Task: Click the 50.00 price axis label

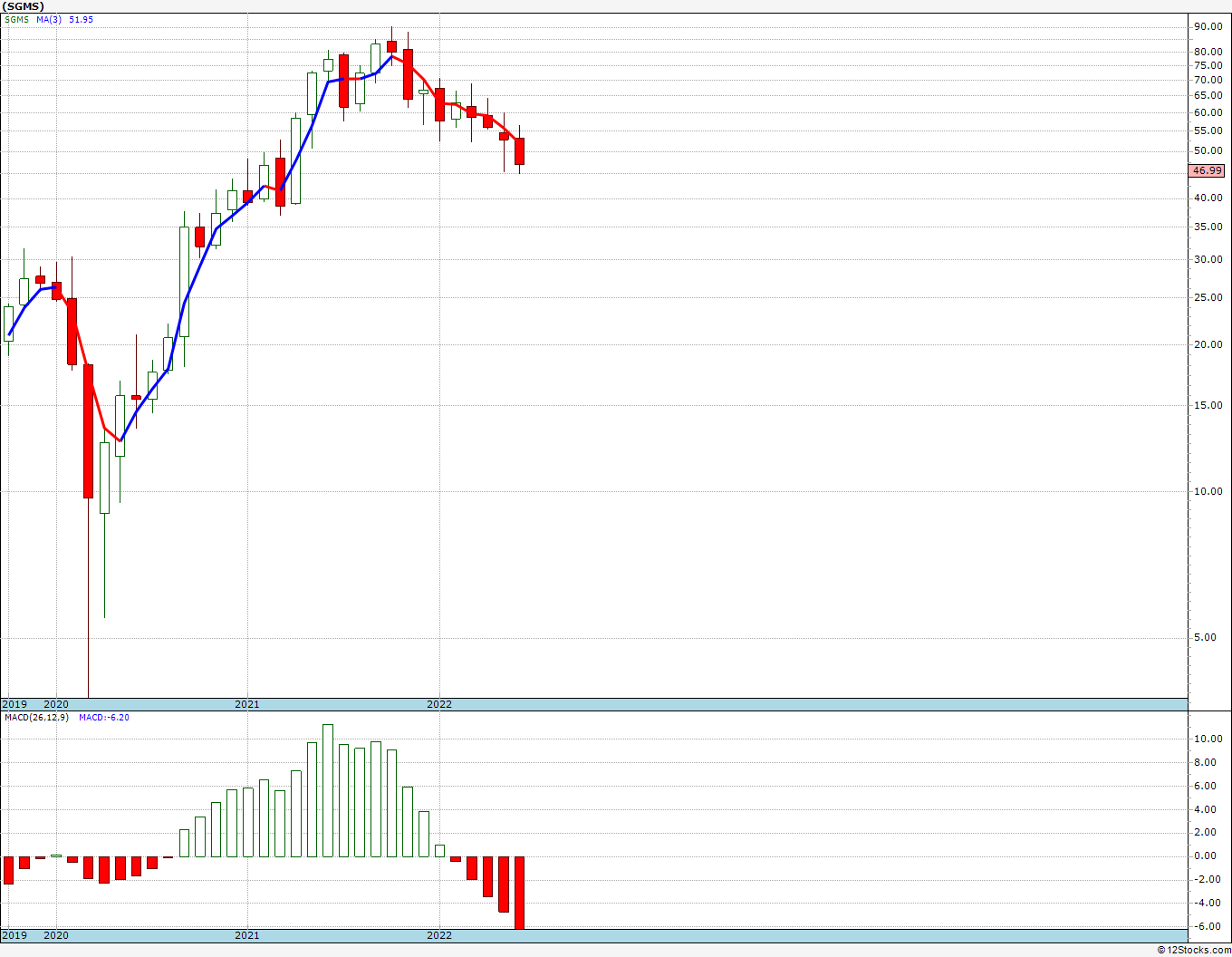Action: pos(1208,151)
